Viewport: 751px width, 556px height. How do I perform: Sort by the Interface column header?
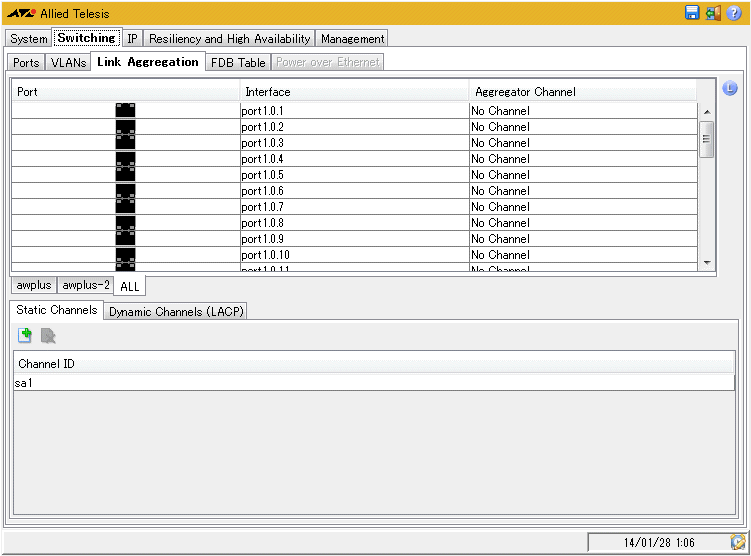click(x=355, y=92)
